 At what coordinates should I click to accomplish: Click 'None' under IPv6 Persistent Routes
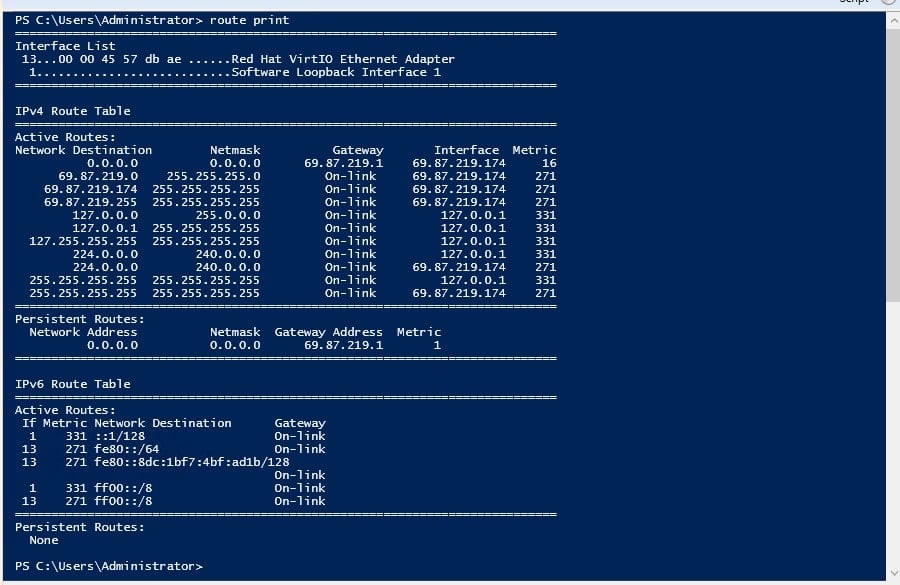coord(44,540)
